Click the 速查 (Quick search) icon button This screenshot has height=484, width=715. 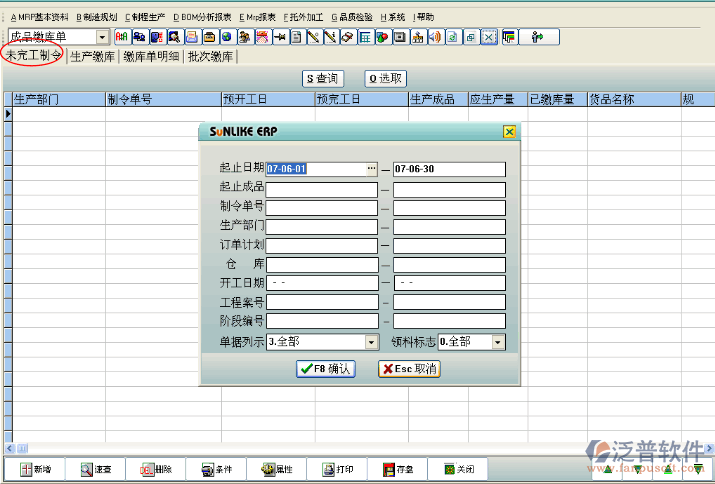coord(97,469)
